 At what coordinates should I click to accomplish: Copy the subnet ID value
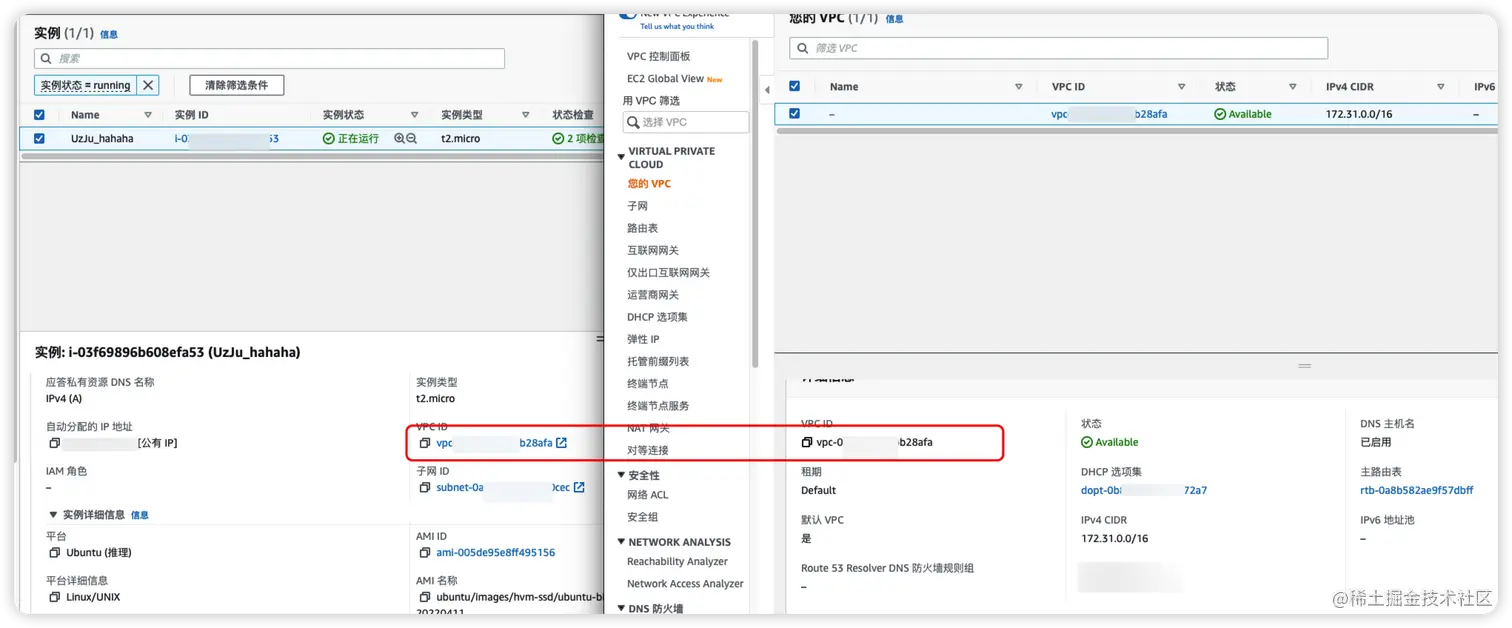pos(425,487)
